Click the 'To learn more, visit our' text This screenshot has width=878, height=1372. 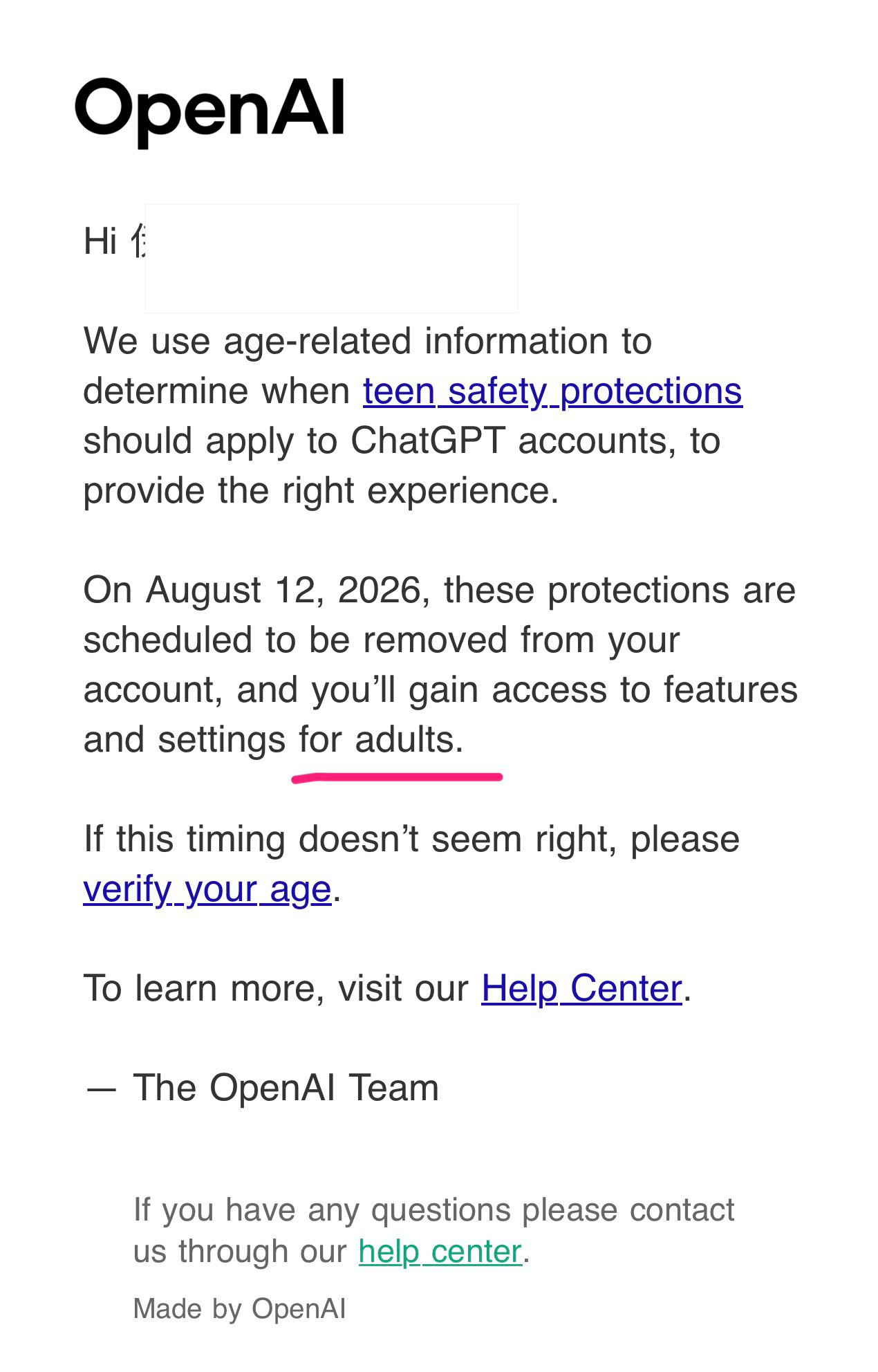(276, 988)
